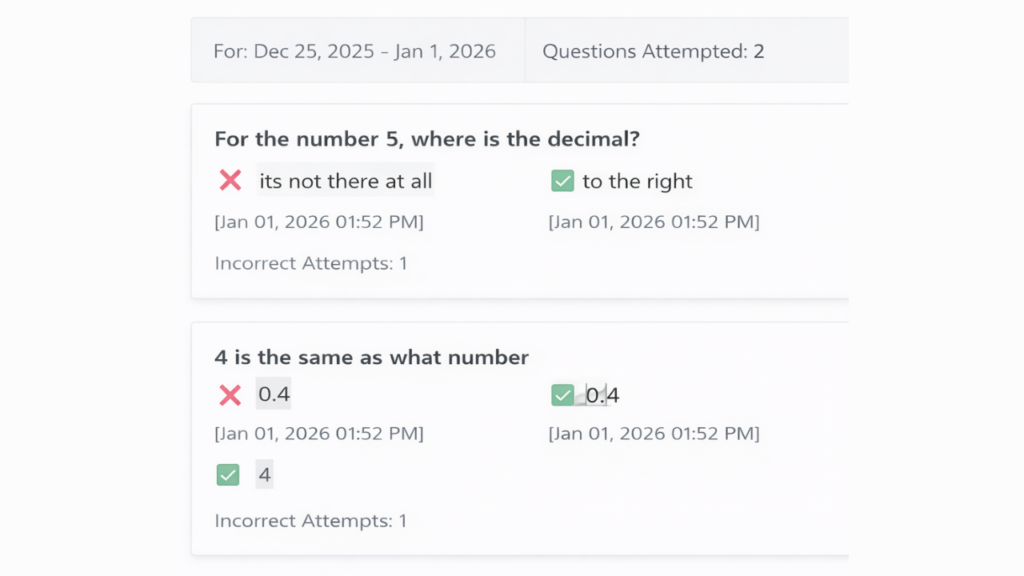Click the green checkbox next to answer 4

click(228, 475)
